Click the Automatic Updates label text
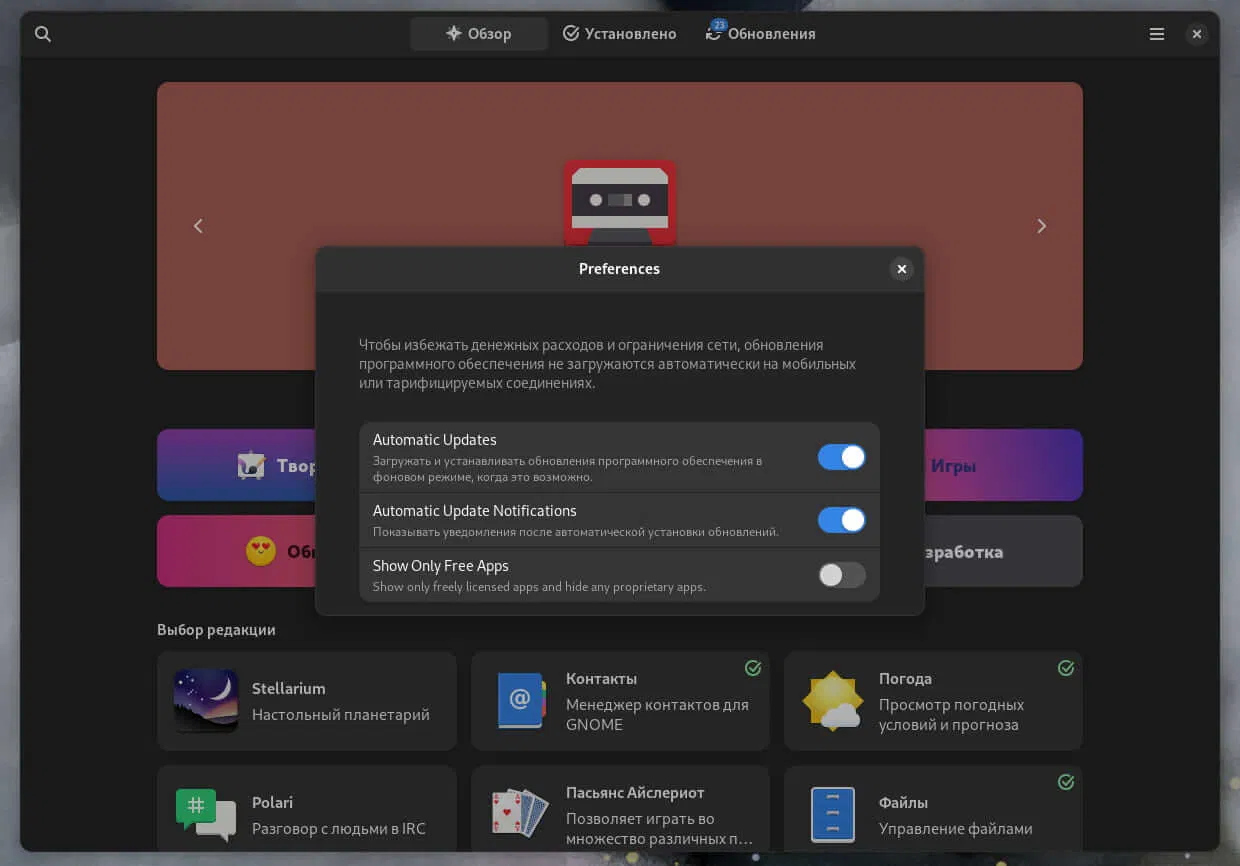The height and width of the screenshot is (866, 1240). (x=435, y=440)
